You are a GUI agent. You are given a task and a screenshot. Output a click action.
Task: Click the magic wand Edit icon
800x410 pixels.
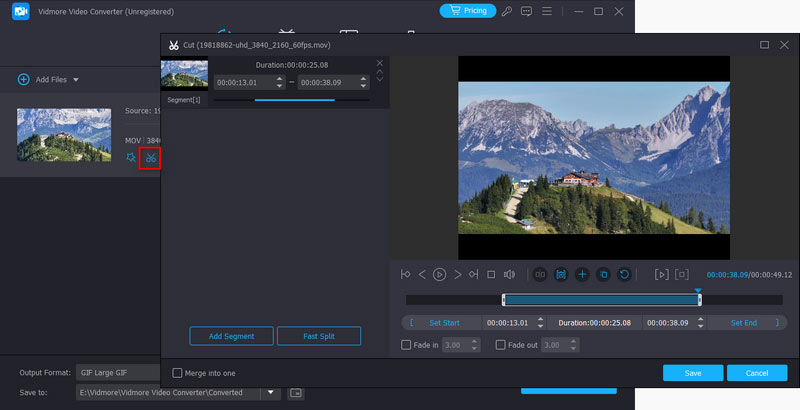[130, 158]
